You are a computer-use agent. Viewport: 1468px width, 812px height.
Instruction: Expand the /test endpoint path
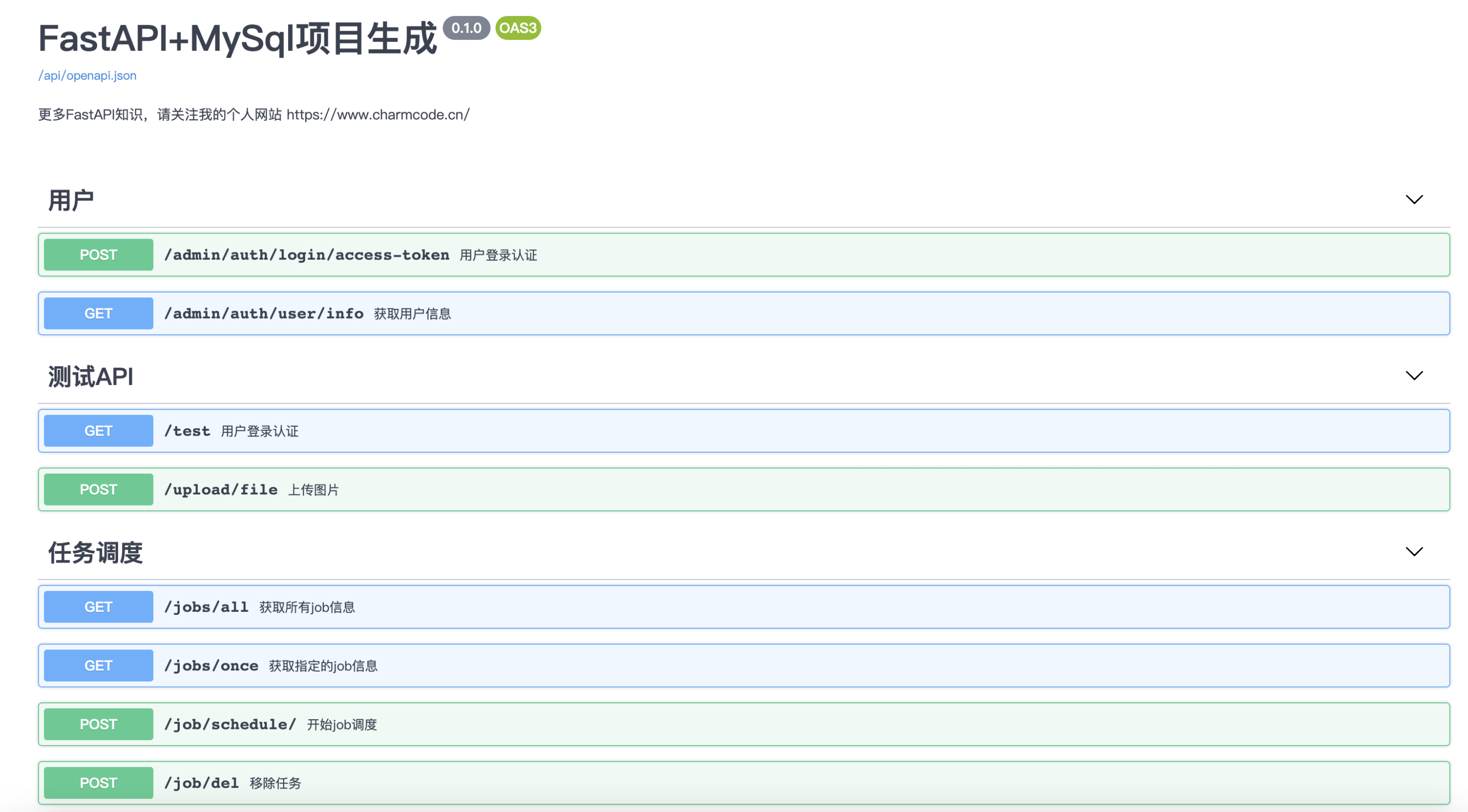pyautogui.click(x=187, y=431)
